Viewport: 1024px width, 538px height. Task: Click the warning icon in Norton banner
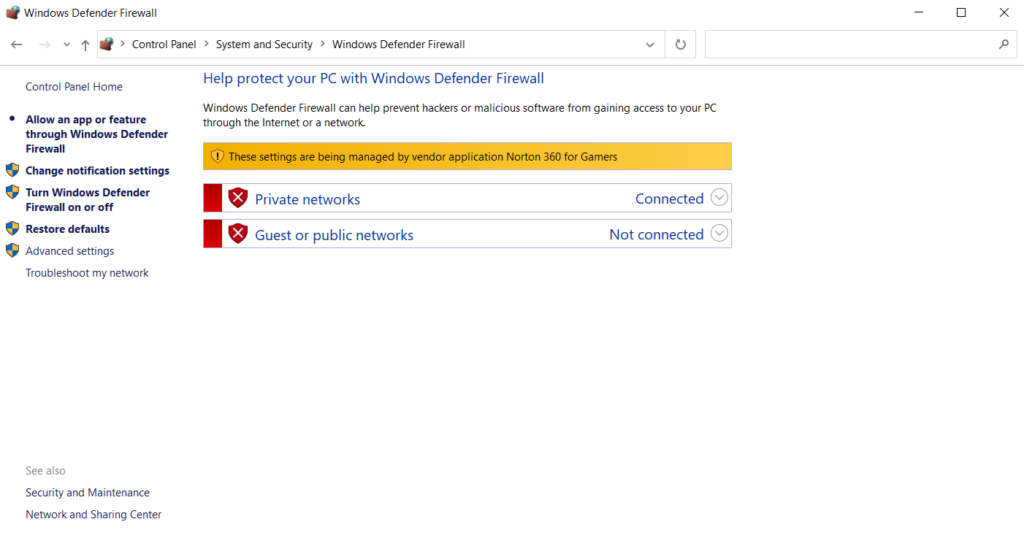217,156
